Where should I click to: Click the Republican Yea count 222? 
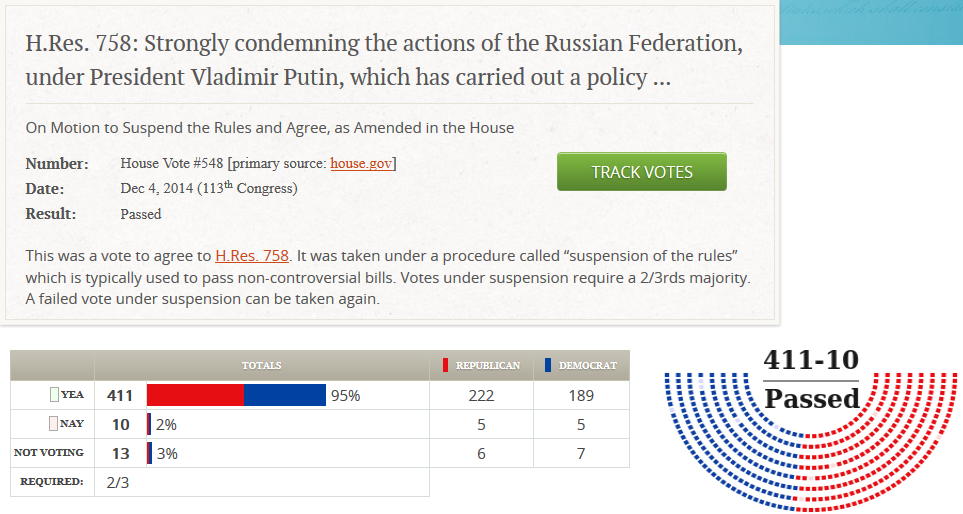481,395
